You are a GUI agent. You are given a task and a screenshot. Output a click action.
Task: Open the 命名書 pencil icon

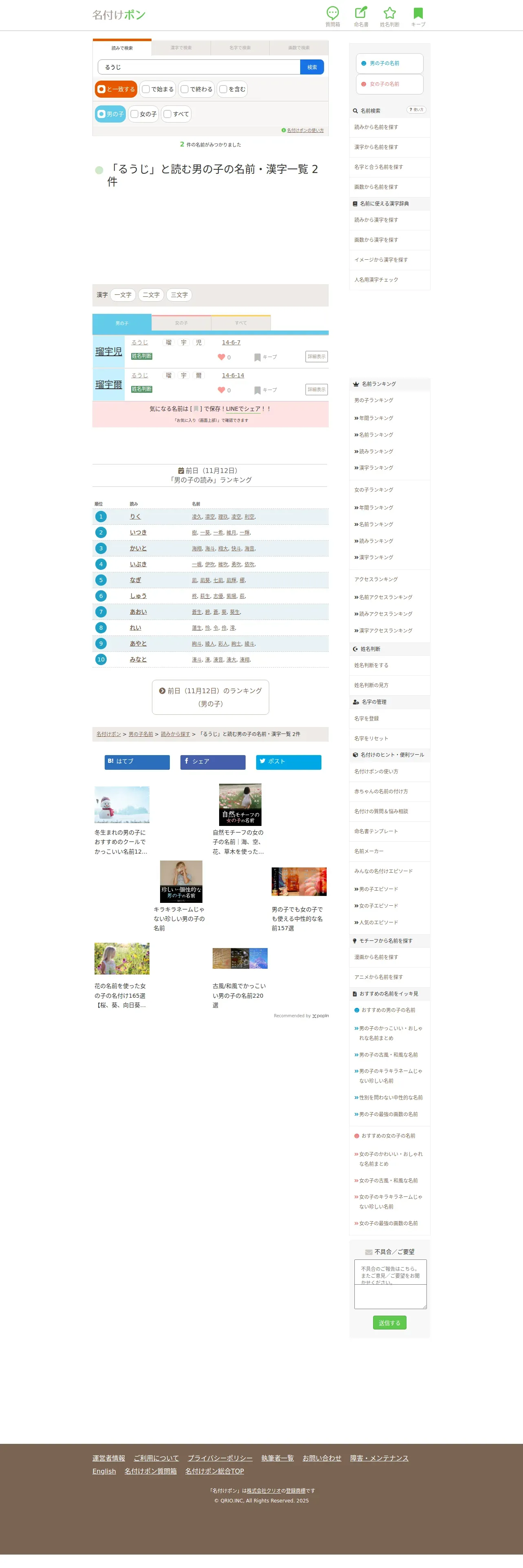[x=361, y=13]
